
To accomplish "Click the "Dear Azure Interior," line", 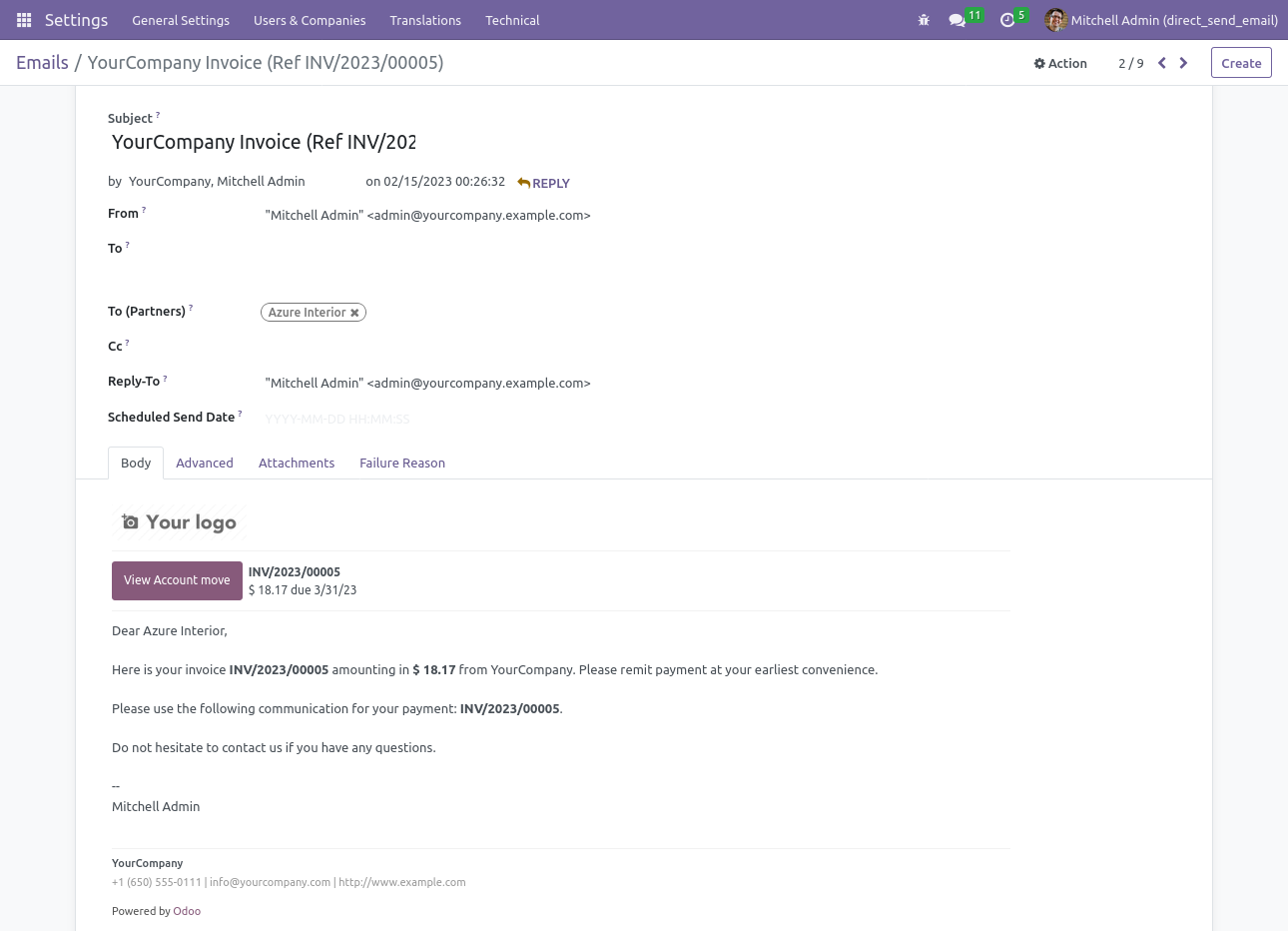I will click(x=170, y=630).
